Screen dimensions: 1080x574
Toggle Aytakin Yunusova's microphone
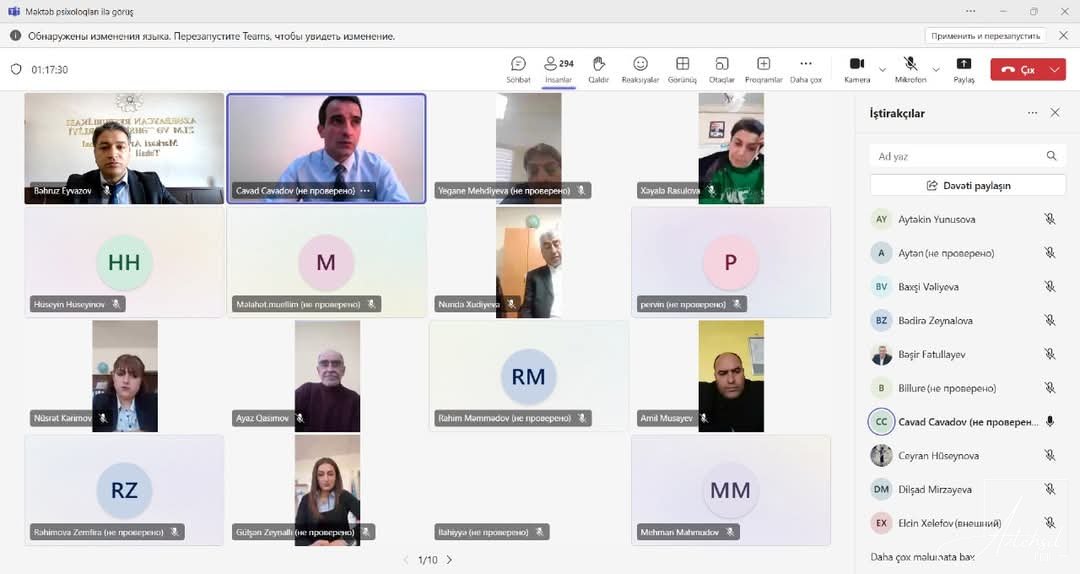click(1050, 219)
